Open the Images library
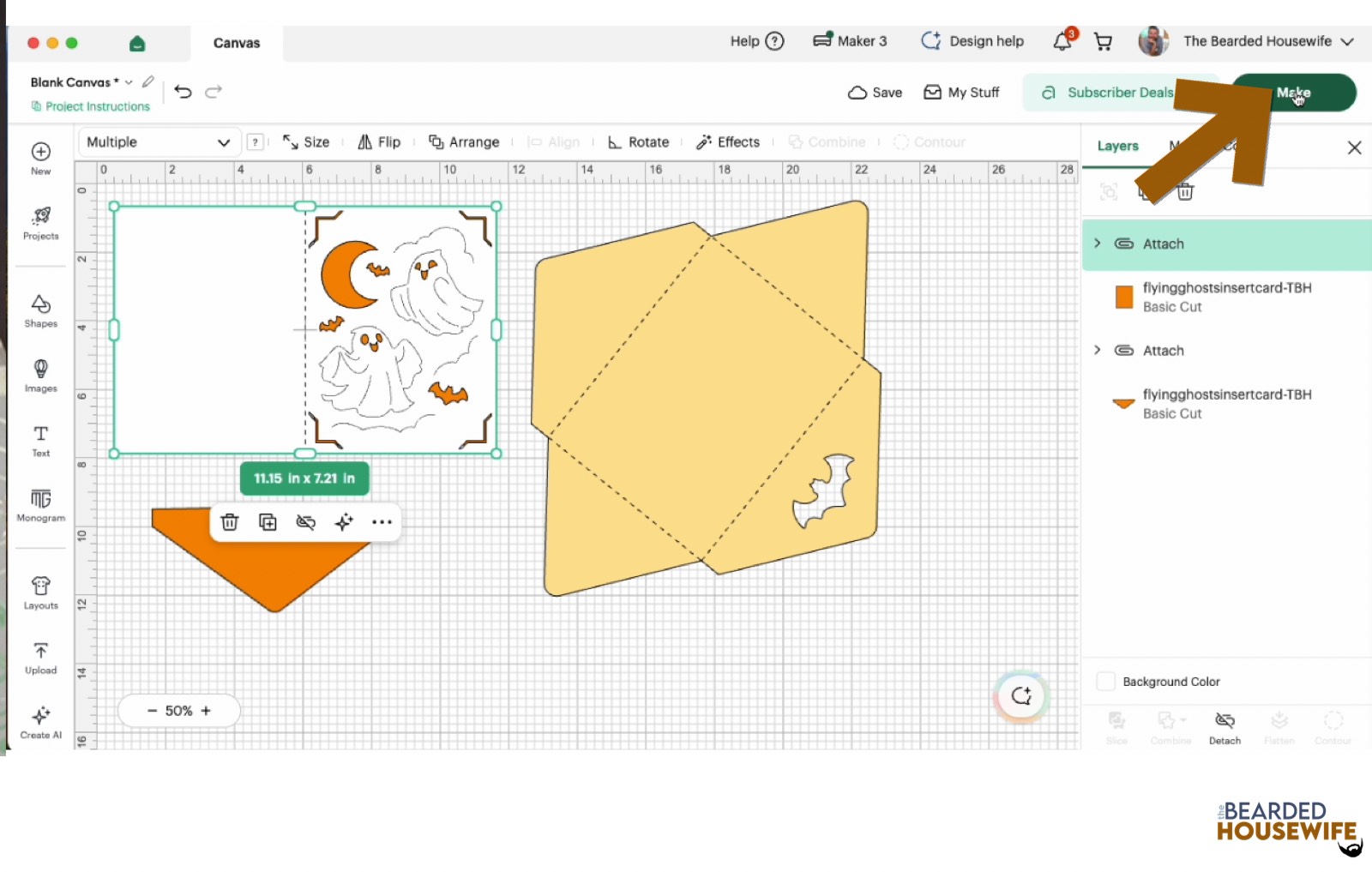Image resolution: width=1372 pixels, height=872 pixels. [40, 376]
